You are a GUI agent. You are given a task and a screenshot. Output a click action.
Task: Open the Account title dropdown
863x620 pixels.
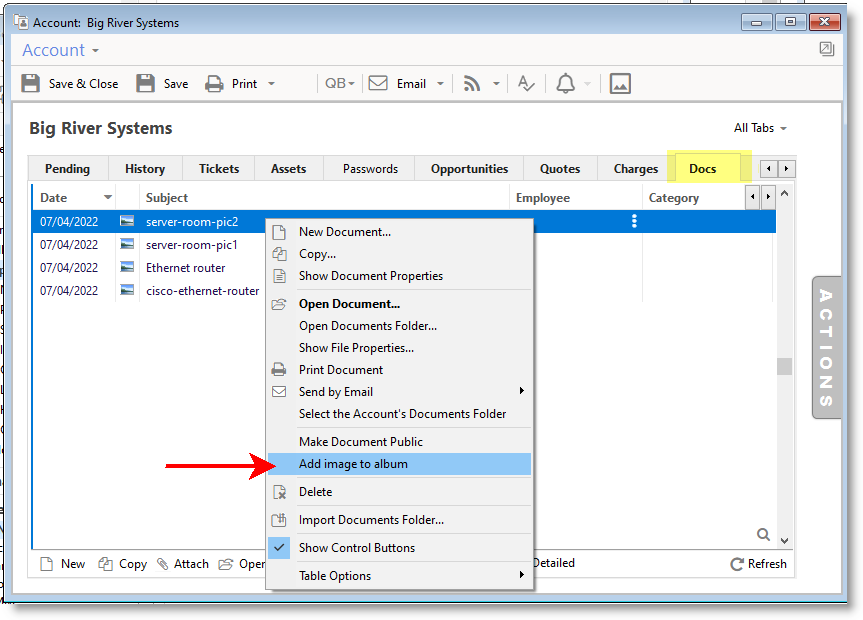click(61, 50)
